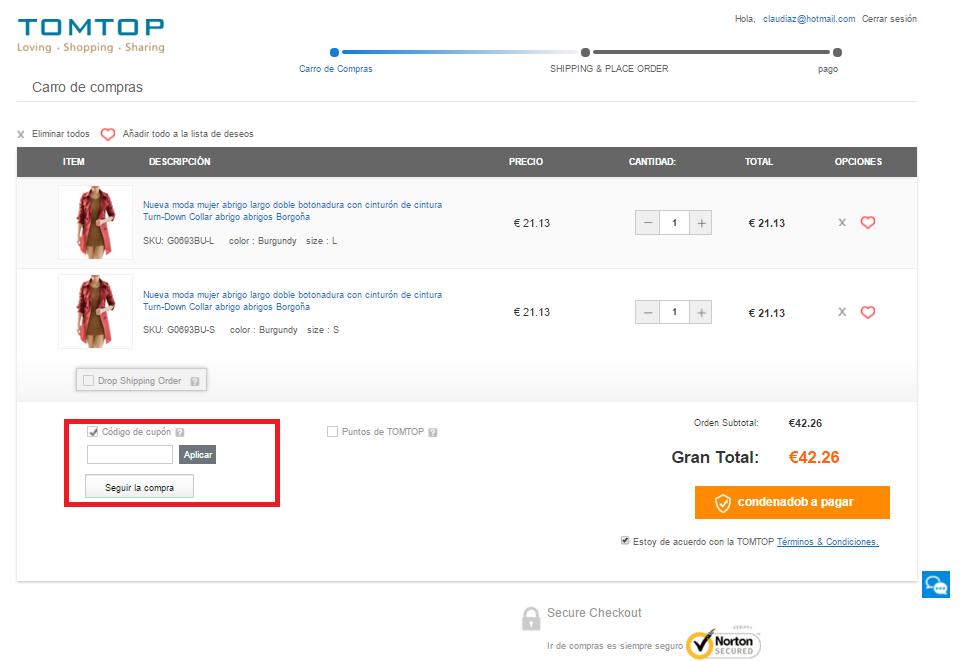Open Puntos de TOMTOP help icon
This screenshot has width=971, height=661.
tap(433, 432)
